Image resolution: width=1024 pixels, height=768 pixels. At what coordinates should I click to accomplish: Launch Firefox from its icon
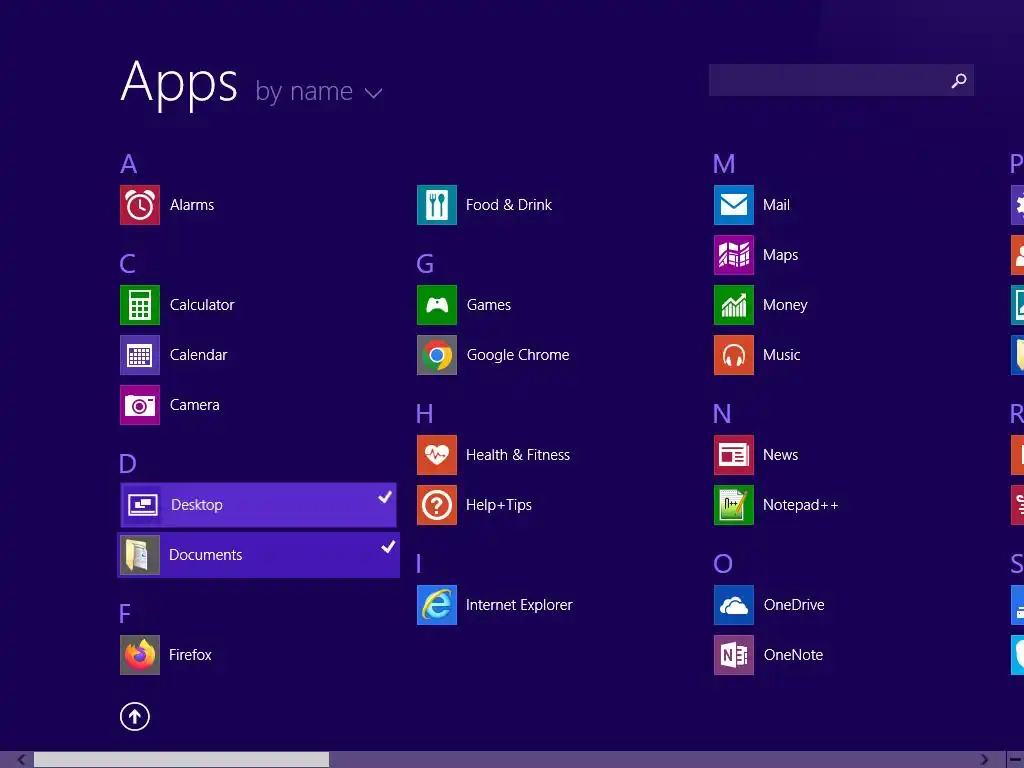[x=140, y=655]
